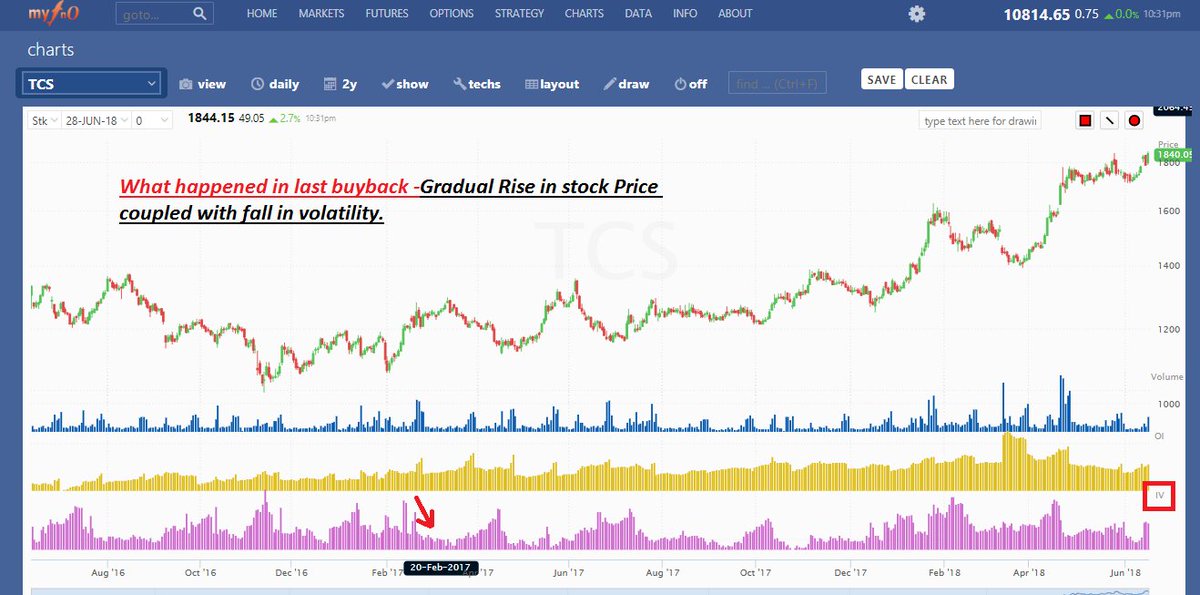Open the TCS symbol dropdown
This screenshot has height=595, width=1200.
click(x=91, y=84)
